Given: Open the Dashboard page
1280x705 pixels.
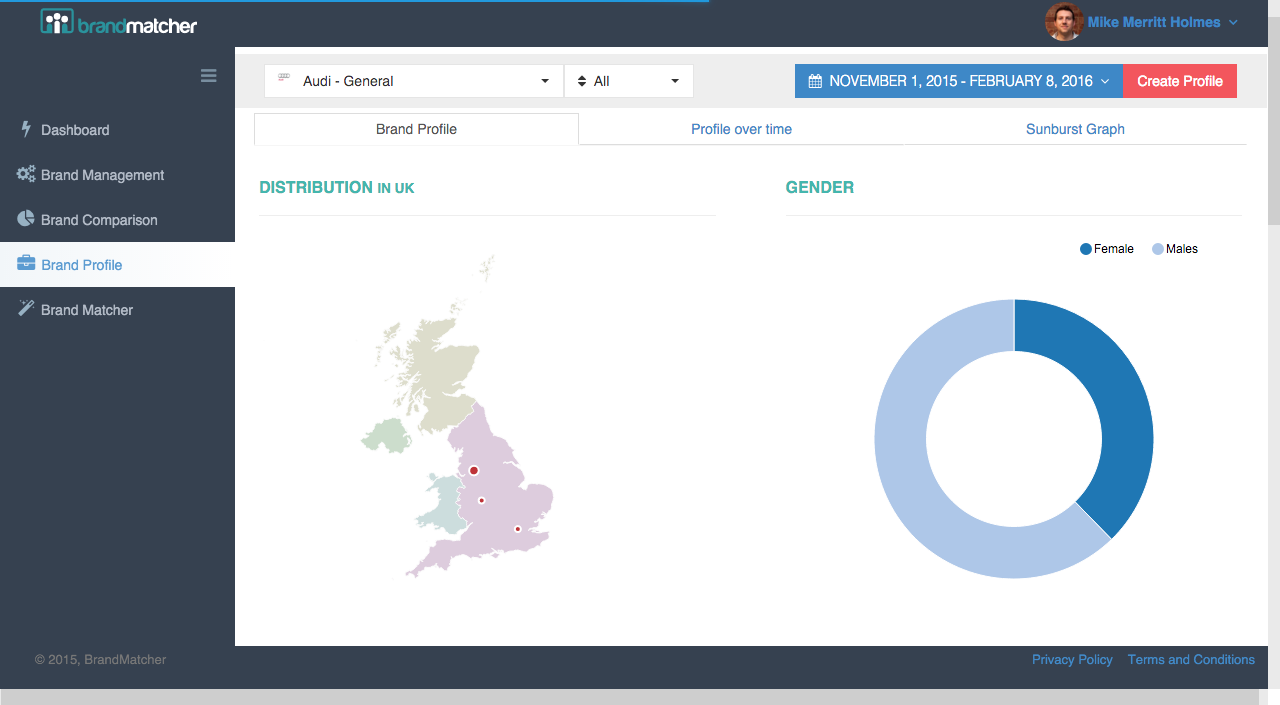Looking at the screenshot, I should [x=117, y=130].
